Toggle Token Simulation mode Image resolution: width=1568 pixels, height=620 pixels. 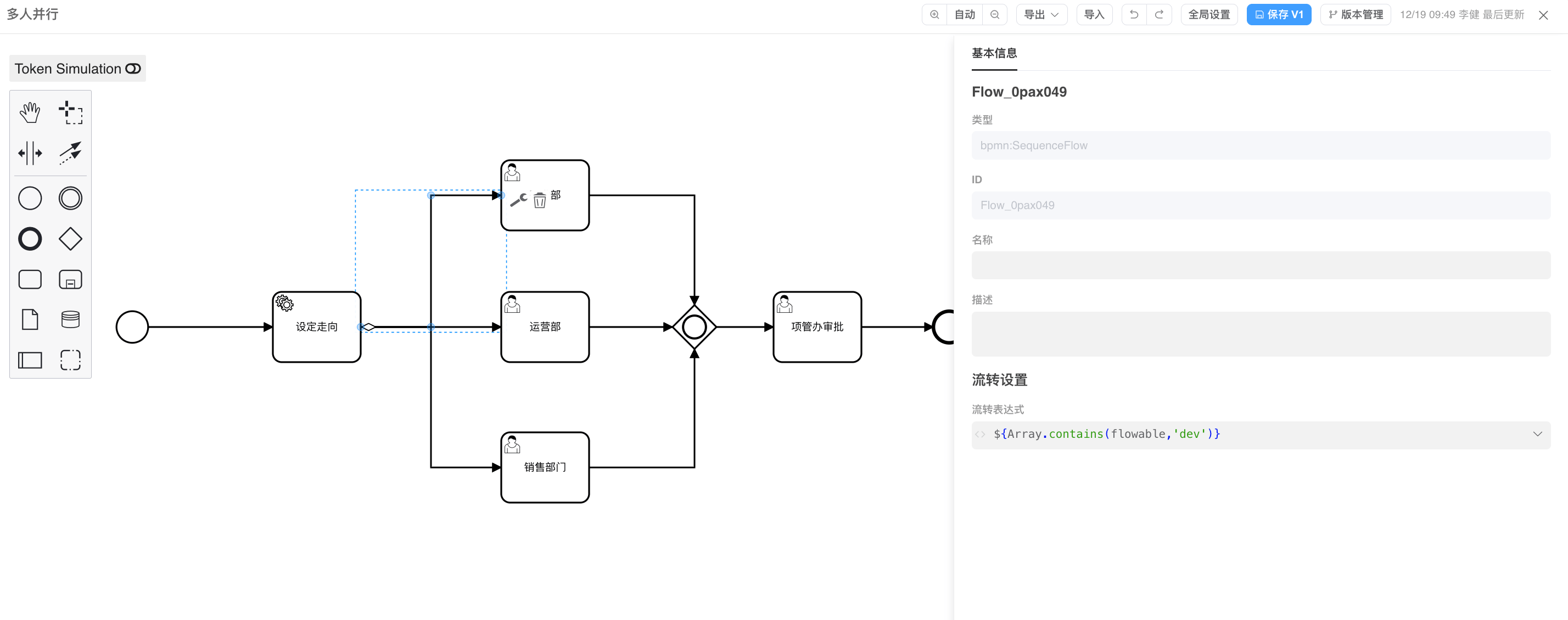click(77, 69)
